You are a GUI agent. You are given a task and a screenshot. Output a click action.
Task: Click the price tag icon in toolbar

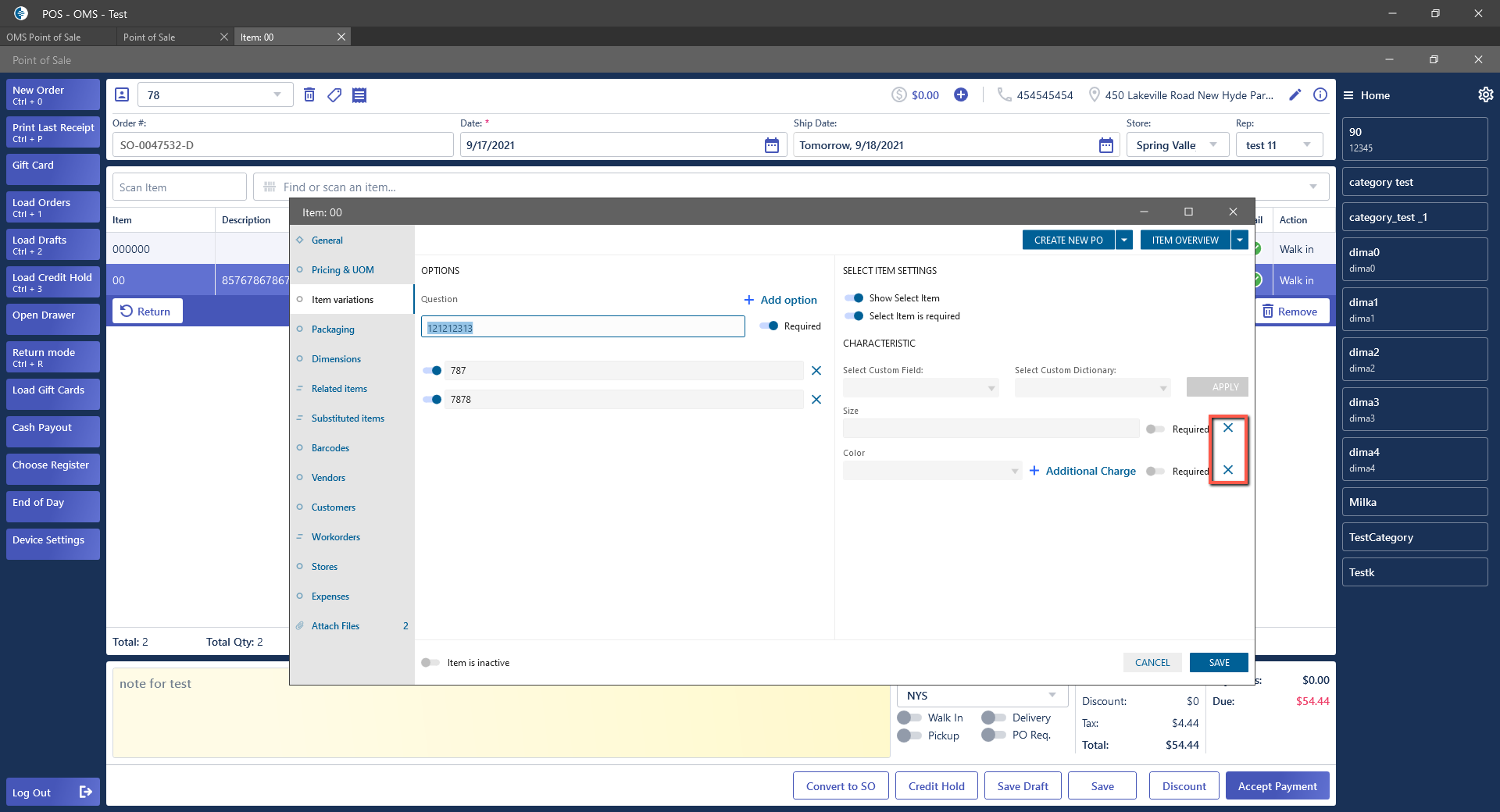pos(334,95)
